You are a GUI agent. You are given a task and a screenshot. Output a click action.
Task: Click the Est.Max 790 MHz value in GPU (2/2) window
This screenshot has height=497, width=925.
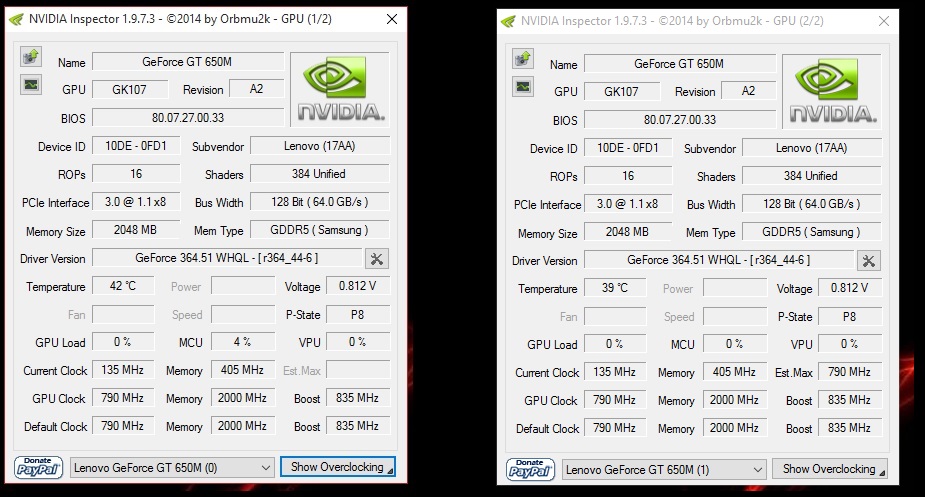click(849, 372)
